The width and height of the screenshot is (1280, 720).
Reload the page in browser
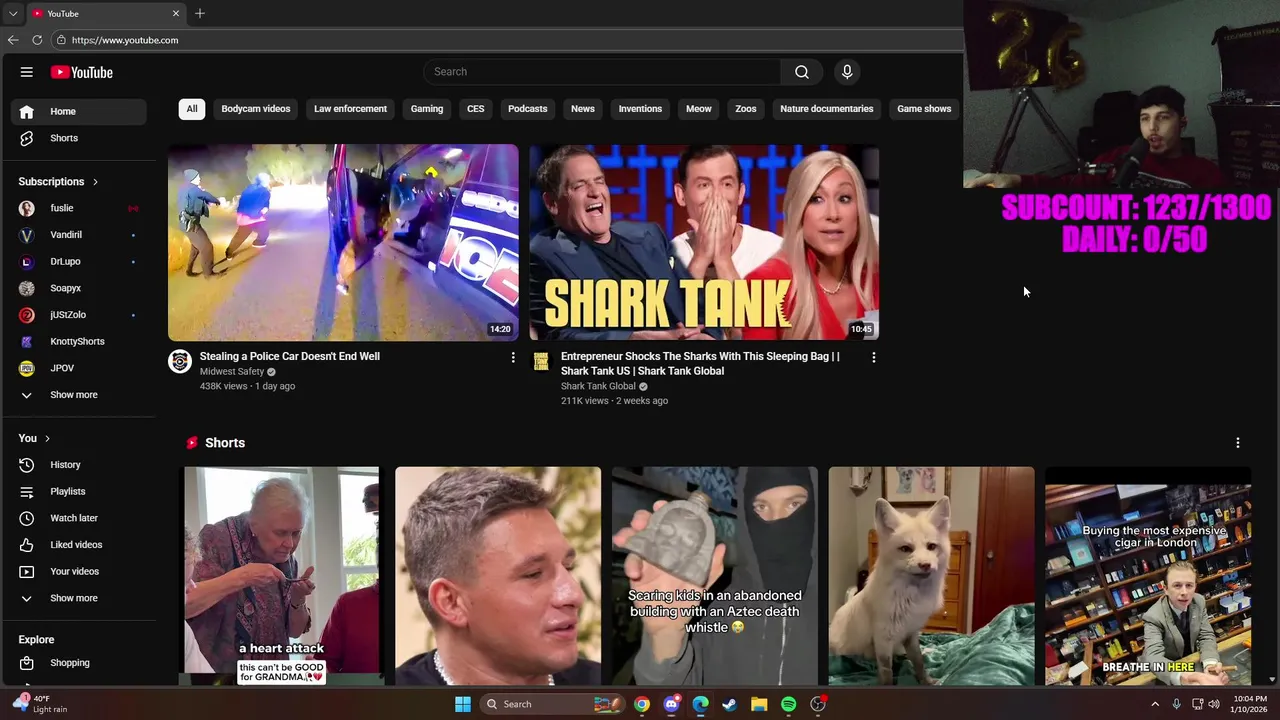pos(37,40)
